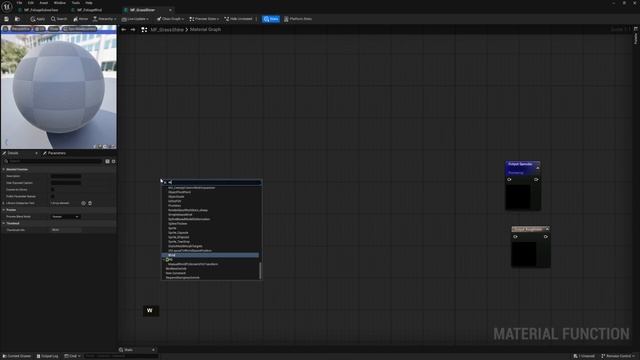The height and width of the screenshot is (360, 640).
Task: Open the Hierarchy dropdown
Action: [x=104, y=19]
